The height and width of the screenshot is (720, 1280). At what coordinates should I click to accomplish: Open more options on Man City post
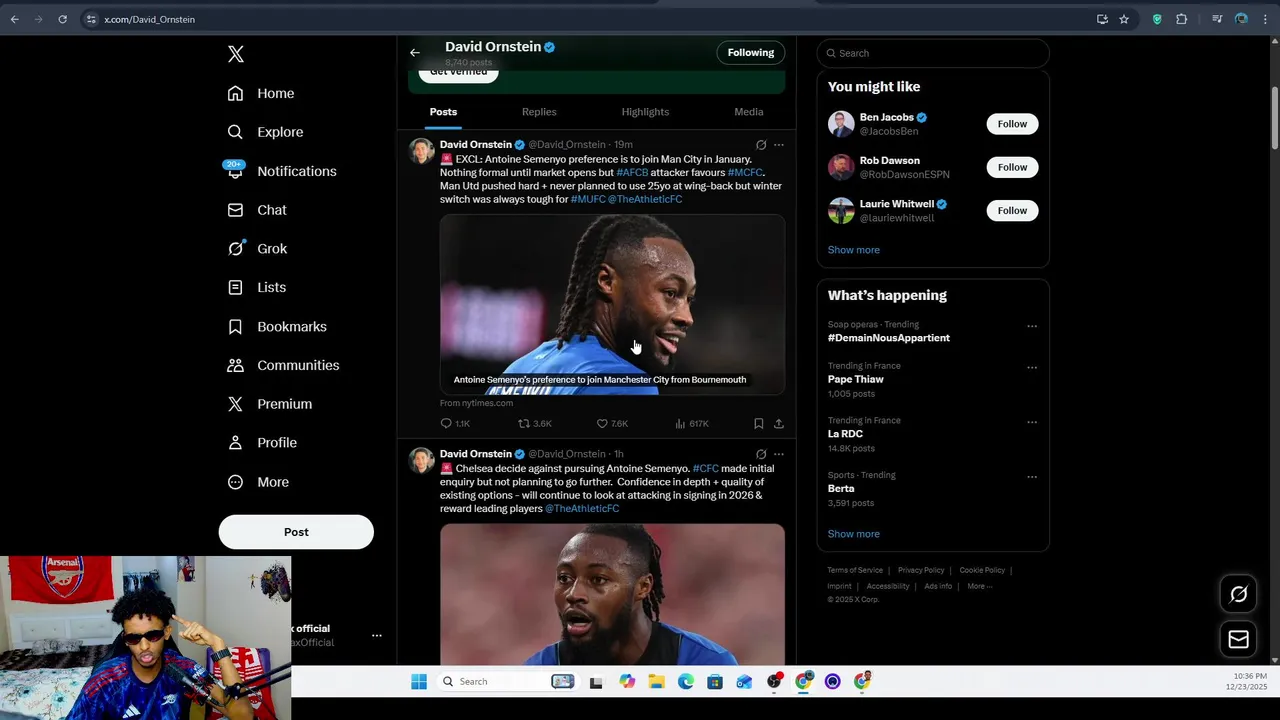(x=779, y=145)
